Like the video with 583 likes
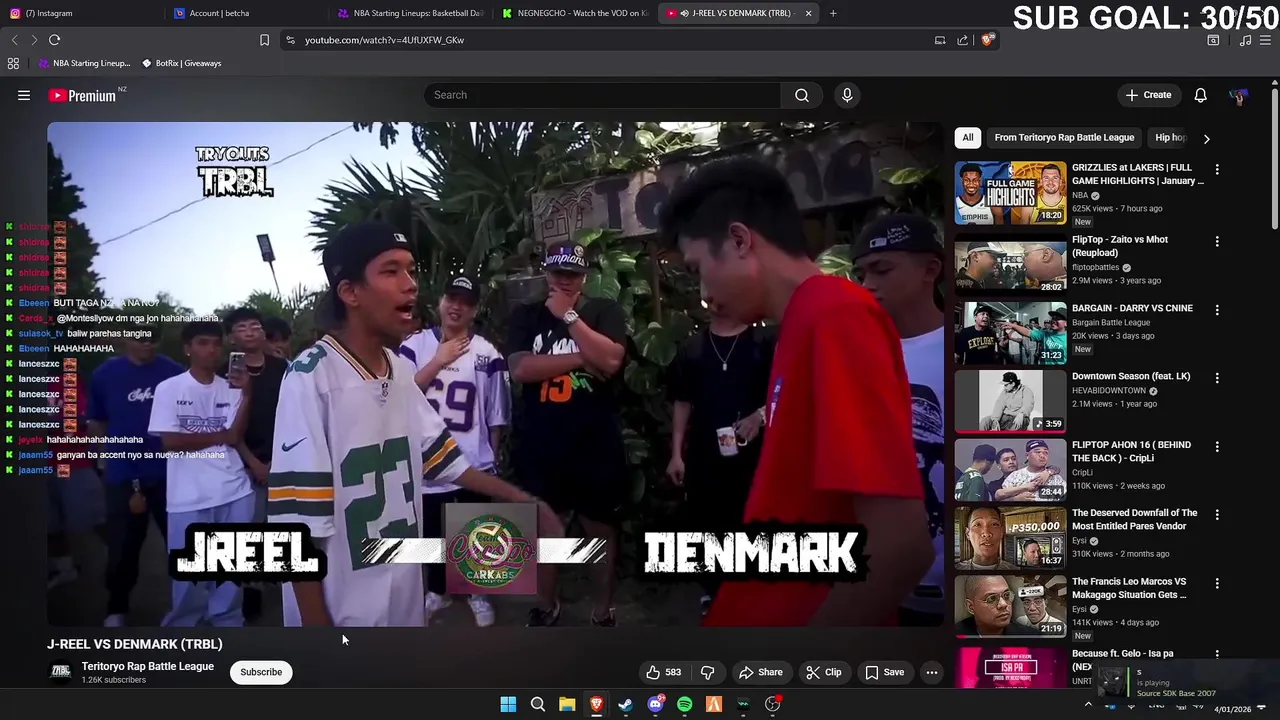 [664, 672]
